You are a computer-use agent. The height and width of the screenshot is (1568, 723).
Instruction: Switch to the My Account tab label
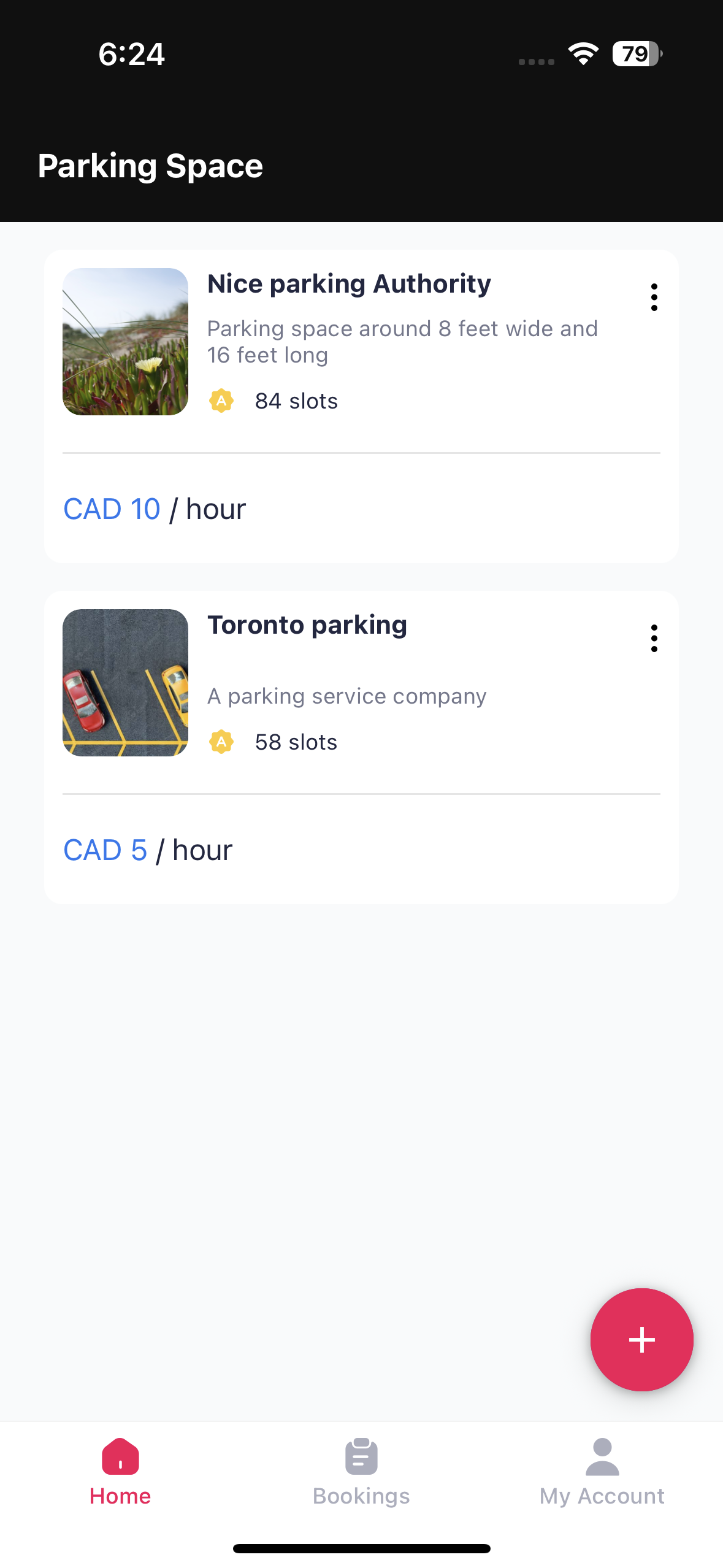(x=602, y=1496)
